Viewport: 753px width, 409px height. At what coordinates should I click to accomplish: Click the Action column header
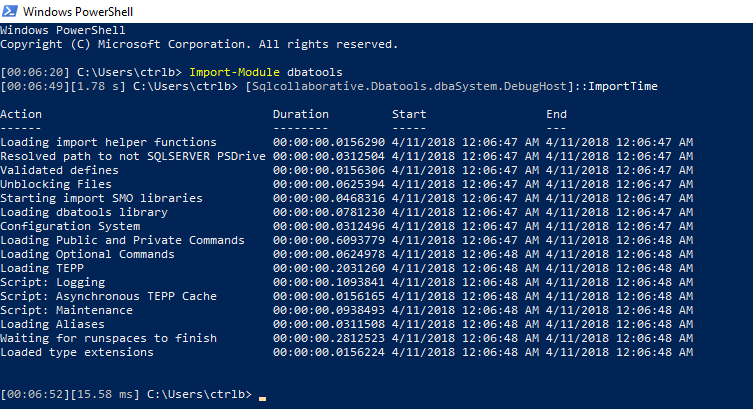21,115
